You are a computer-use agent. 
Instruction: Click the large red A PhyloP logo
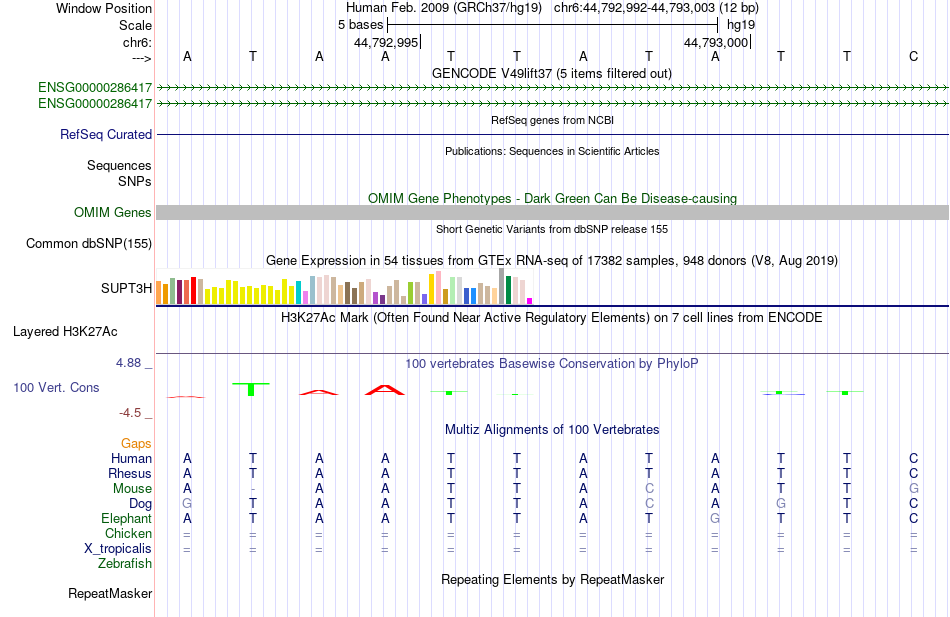coord(385,390)
